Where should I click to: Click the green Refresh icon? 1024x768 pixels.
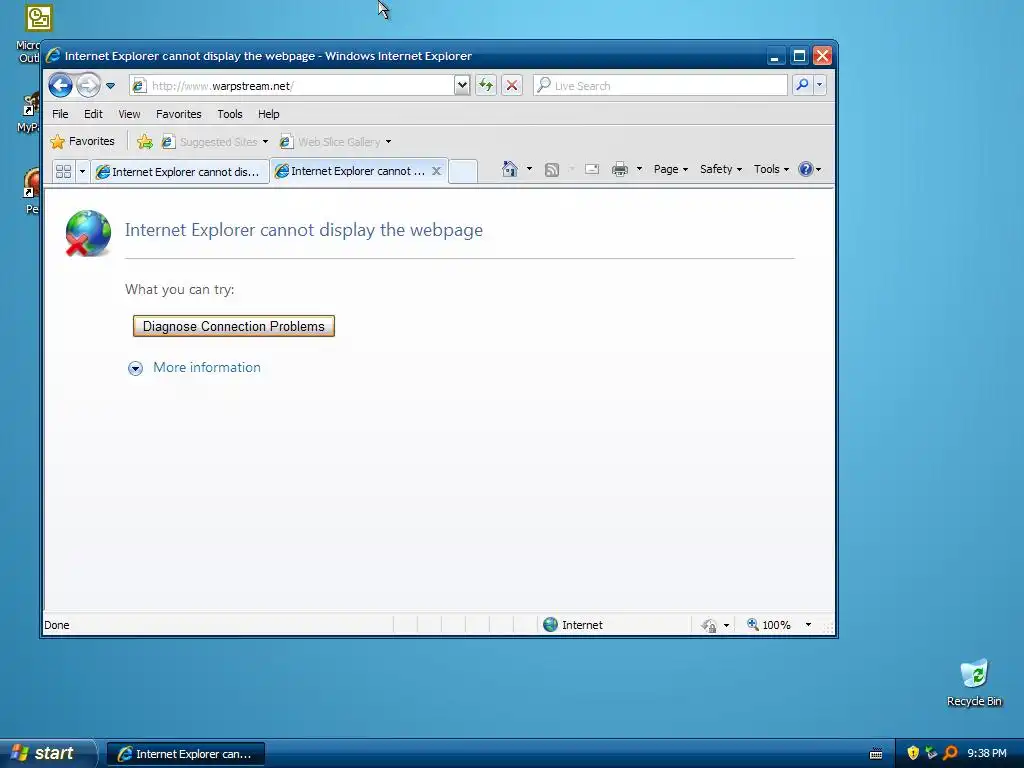[x=486, y=86]
